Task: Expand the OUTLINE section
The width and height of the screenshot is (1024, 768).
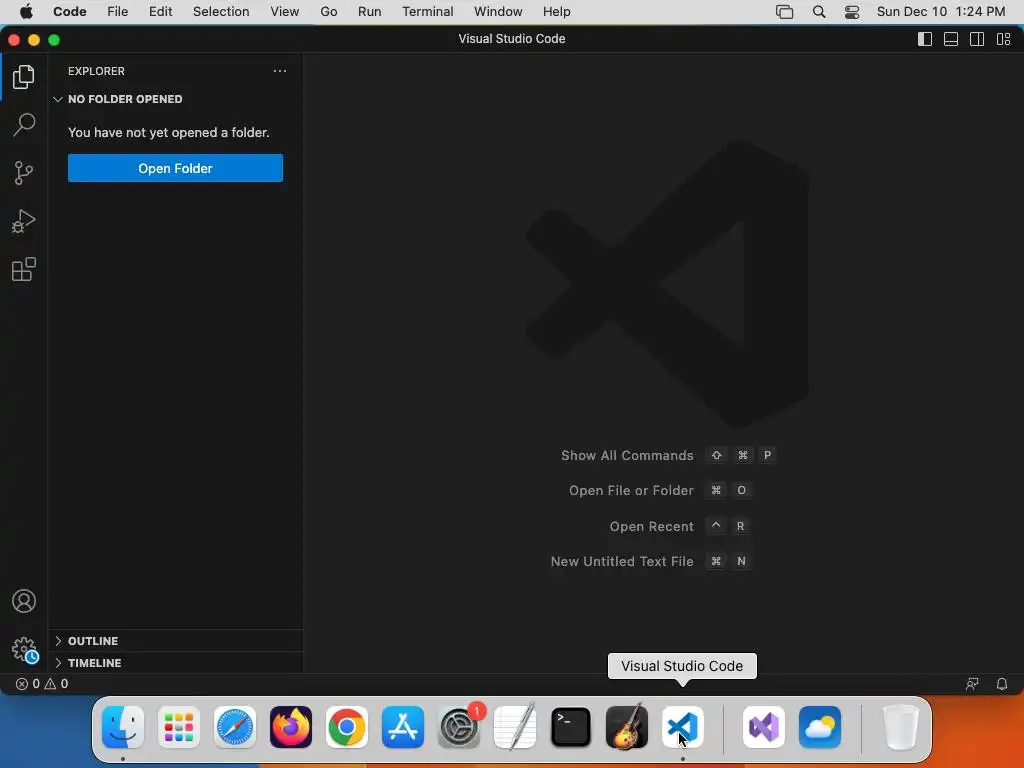Action: pyautogui.click(x=175, y=641)
